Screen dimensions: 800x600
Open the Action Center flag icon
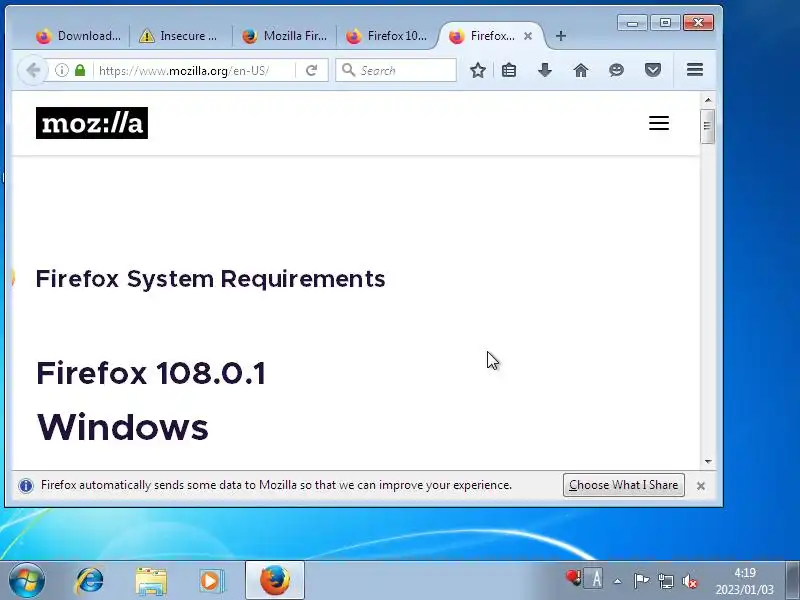641,580
